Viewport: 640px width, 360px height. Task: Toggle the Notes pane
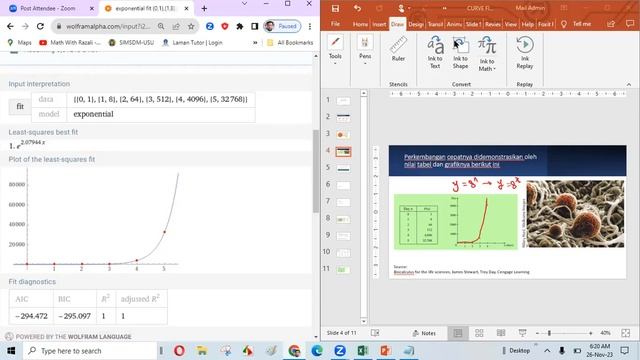point(424,333)
